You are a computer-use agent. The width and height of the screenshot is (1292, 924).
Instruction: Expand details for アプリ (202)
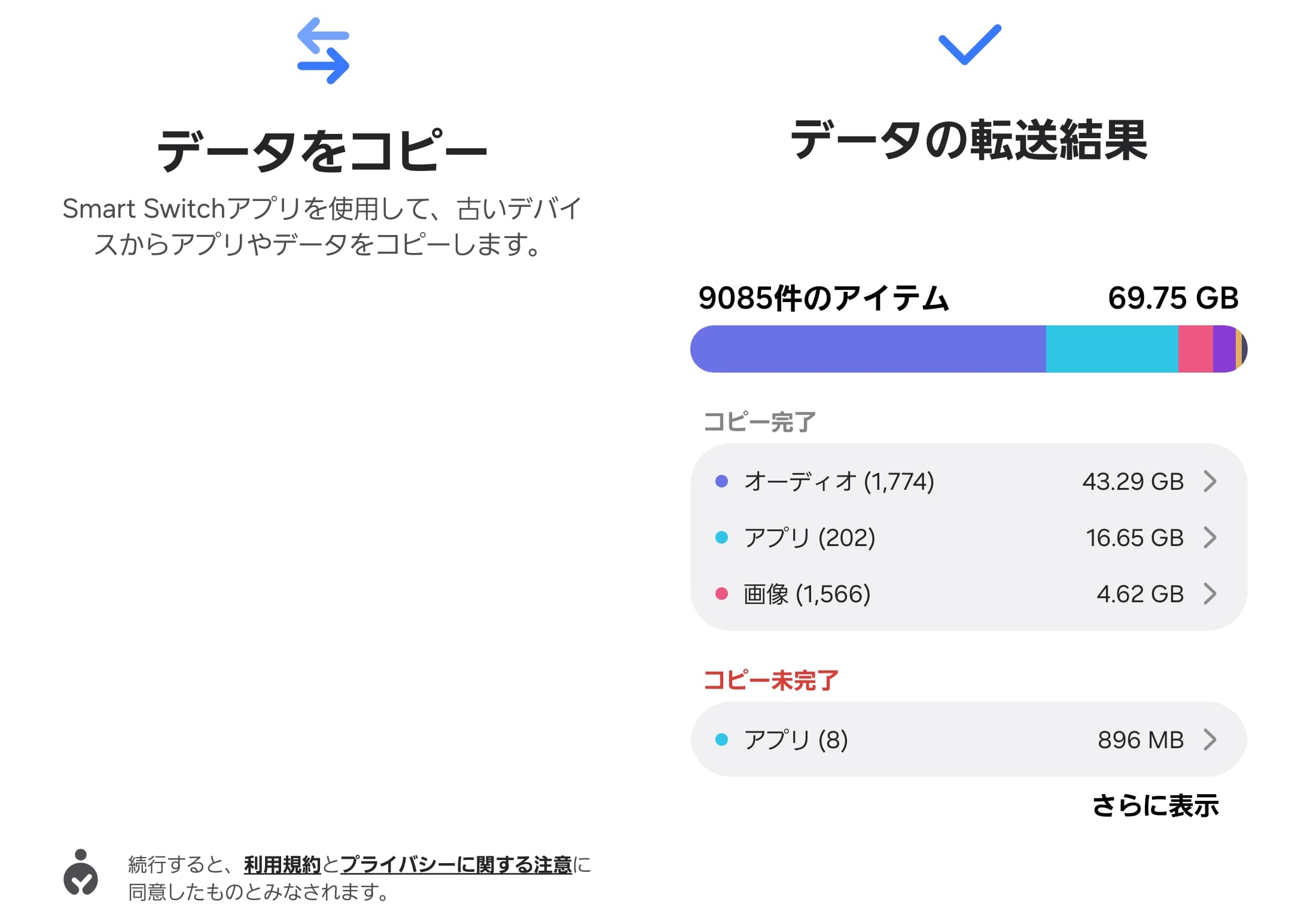coord(1210,538)
